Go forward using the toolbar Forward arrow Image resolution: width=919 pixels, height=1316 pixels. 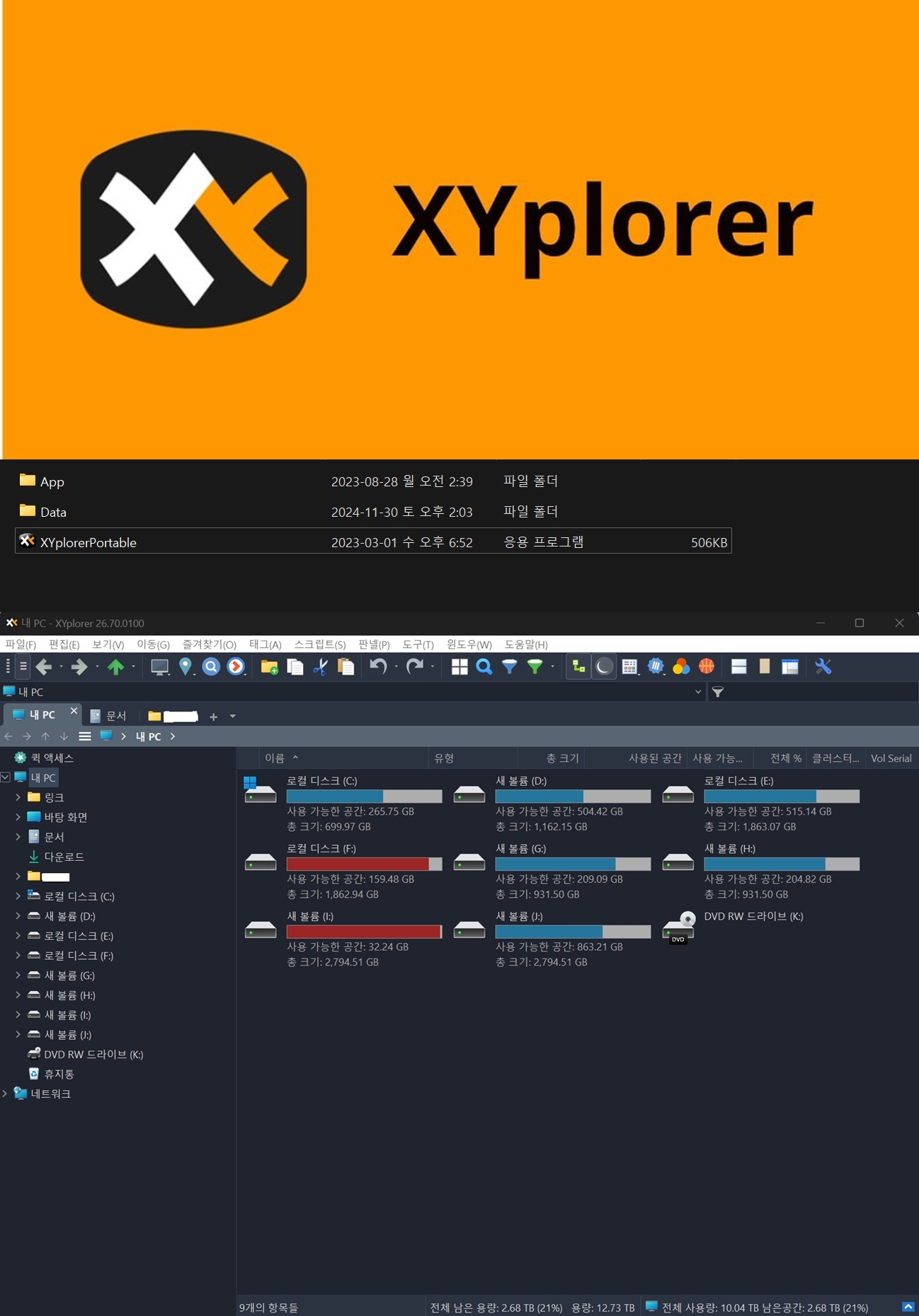(x=79, y=666)
